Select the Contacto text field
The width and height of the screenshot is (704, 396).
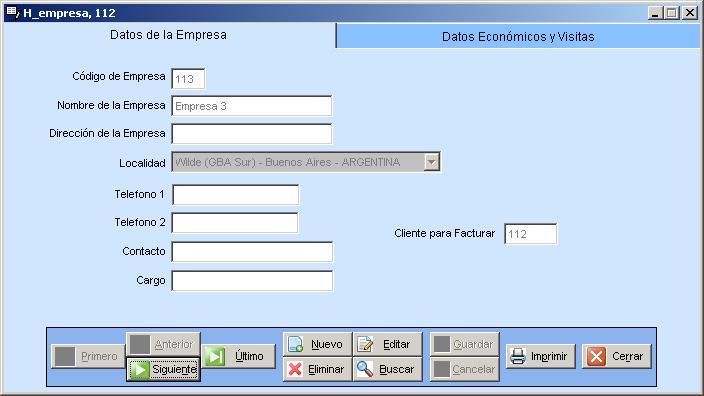[x=252, y=251]
